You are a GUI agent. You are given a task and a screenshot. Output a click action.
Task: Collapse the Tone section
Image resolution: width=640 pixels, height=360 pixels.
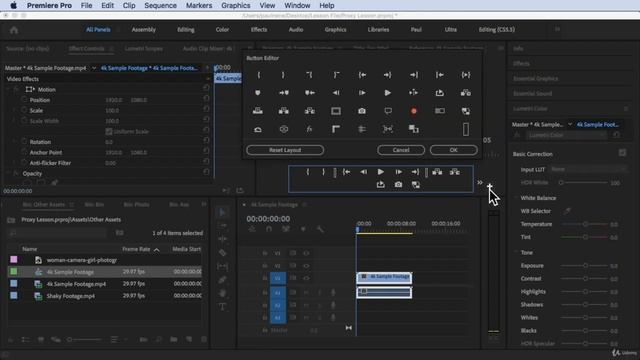[516, 252]
